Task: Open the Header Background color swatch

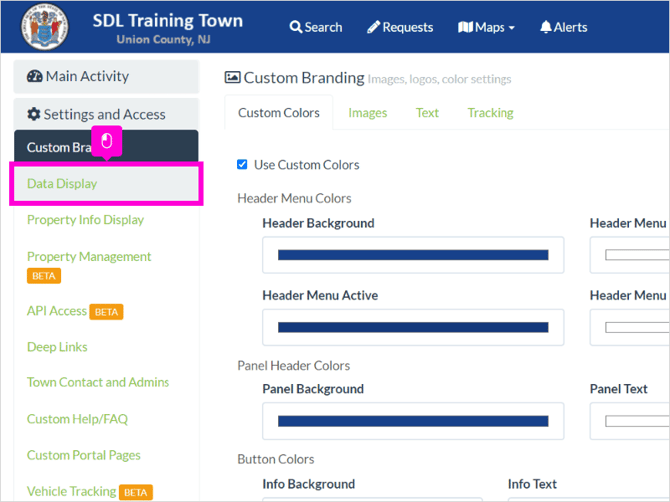Action: [x=413, y=255]
